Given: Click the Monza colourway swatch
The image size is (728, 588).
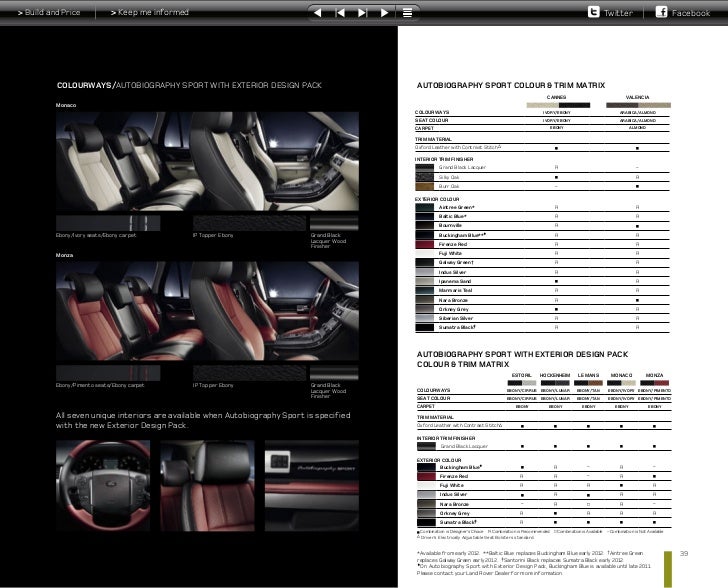Looking at the screenshot, I should point(655,383).
